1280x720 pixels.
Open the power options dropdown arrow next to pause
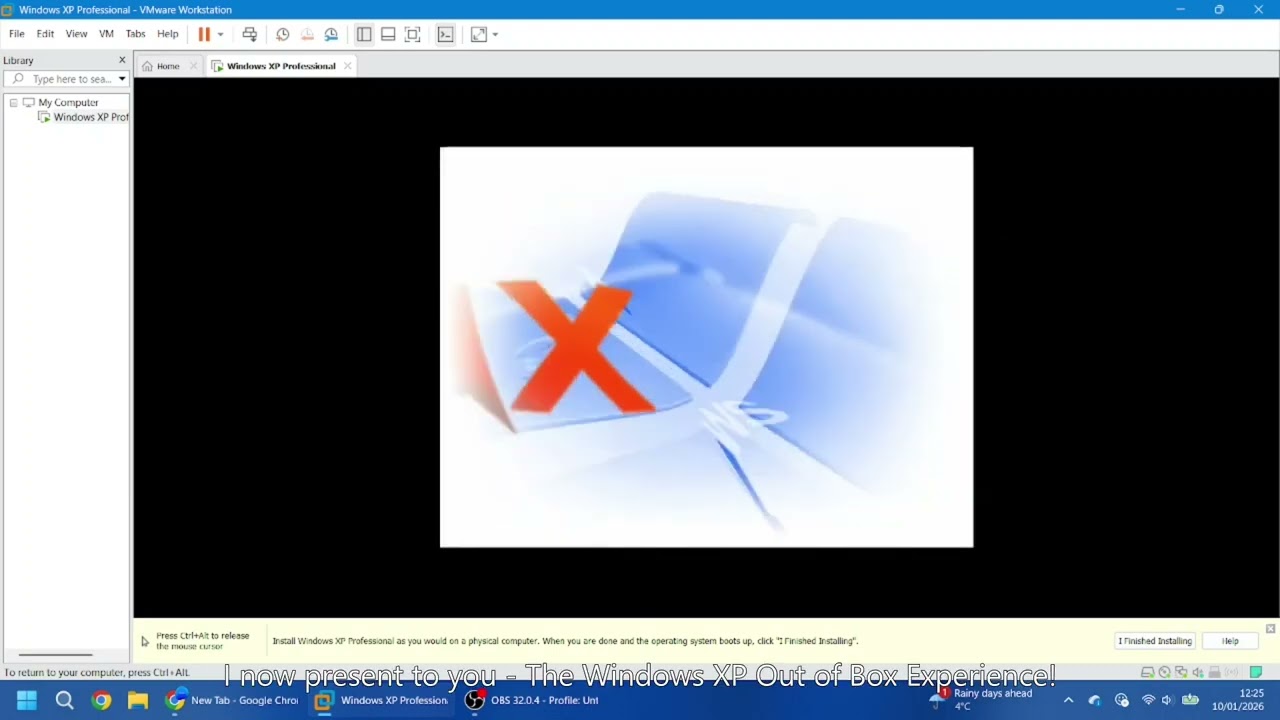[x=220, y=34]
